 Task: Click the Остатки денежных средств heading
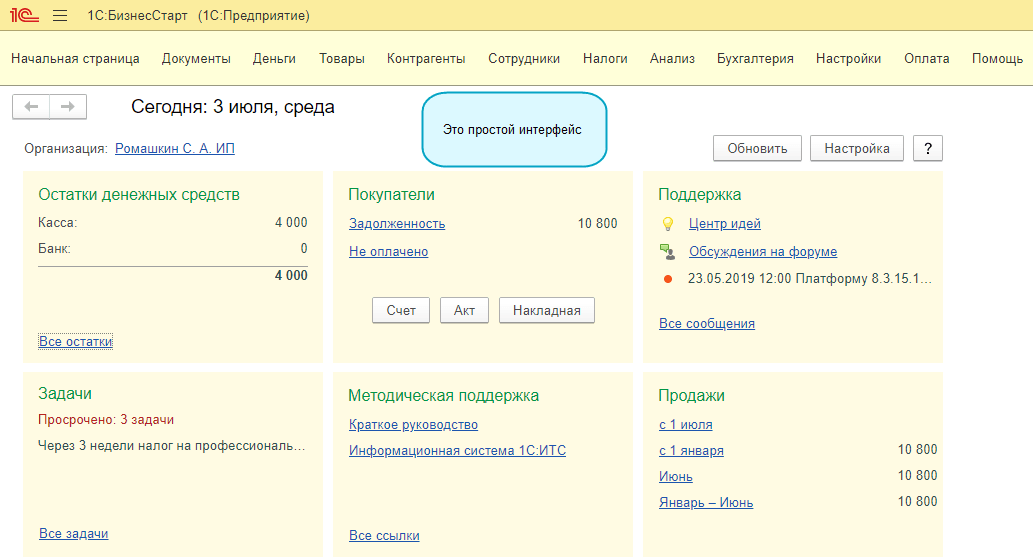(139, 194)
